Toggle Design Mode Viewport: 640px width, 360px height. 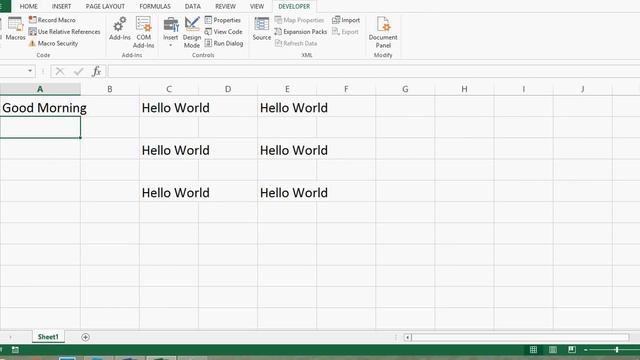[192, 32]
